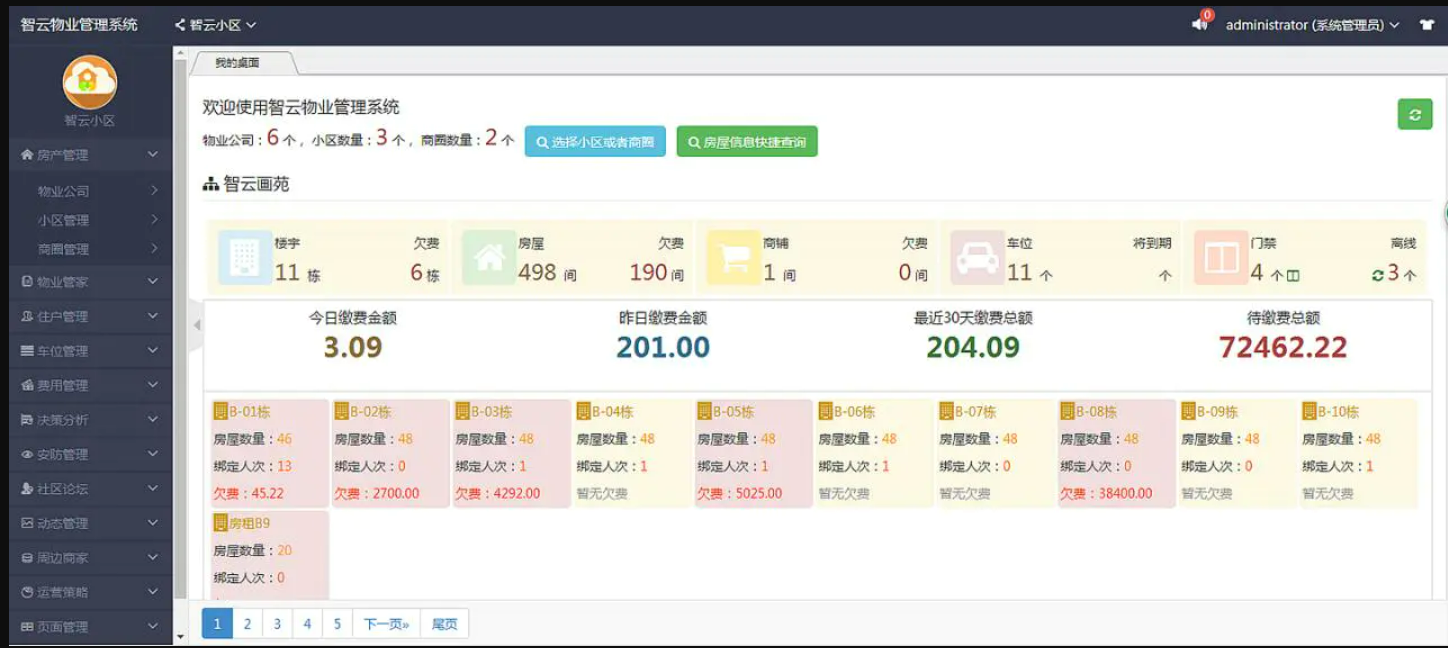Image resolution: width=1448 pixels, height=648 pixels.
Task: Expand the 费用管理 sidebar menu
Action: click(x=90, y=385)
